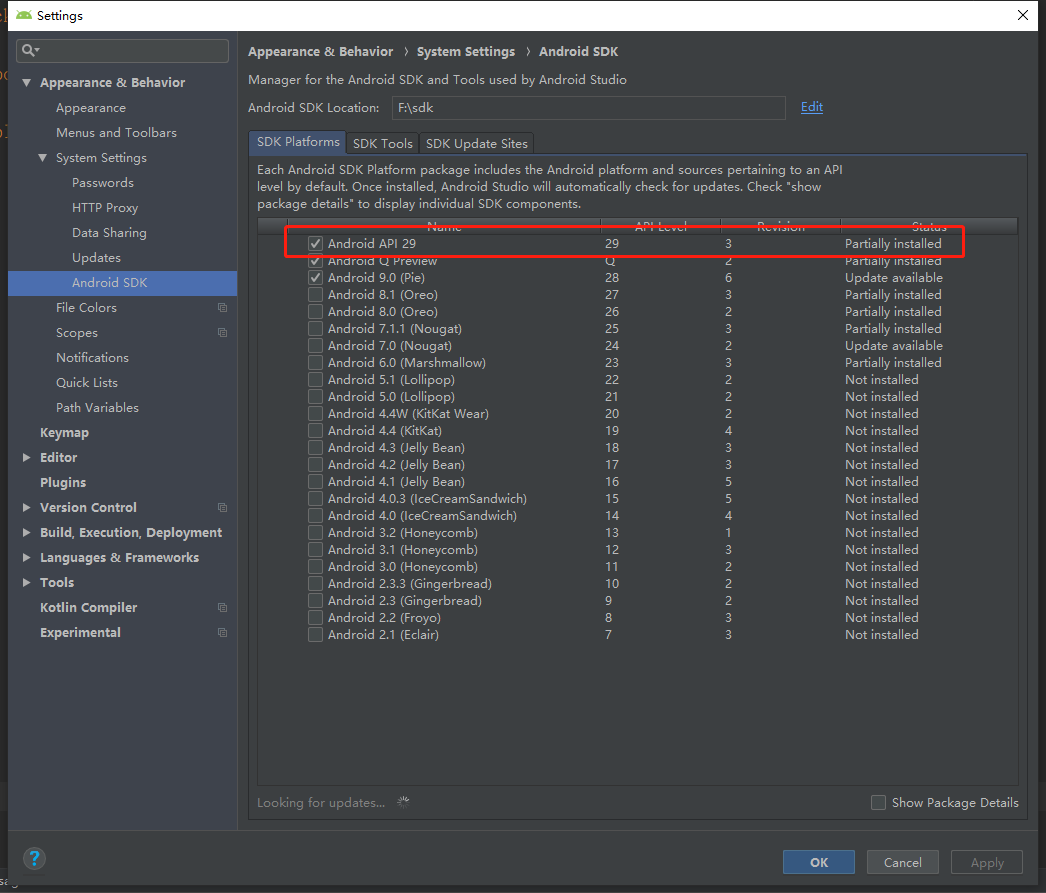The height and width of the screenshot is (893, 1046).
Task: Click the gear icon beside Kotlin Compiler
Action: pos(222,607)
